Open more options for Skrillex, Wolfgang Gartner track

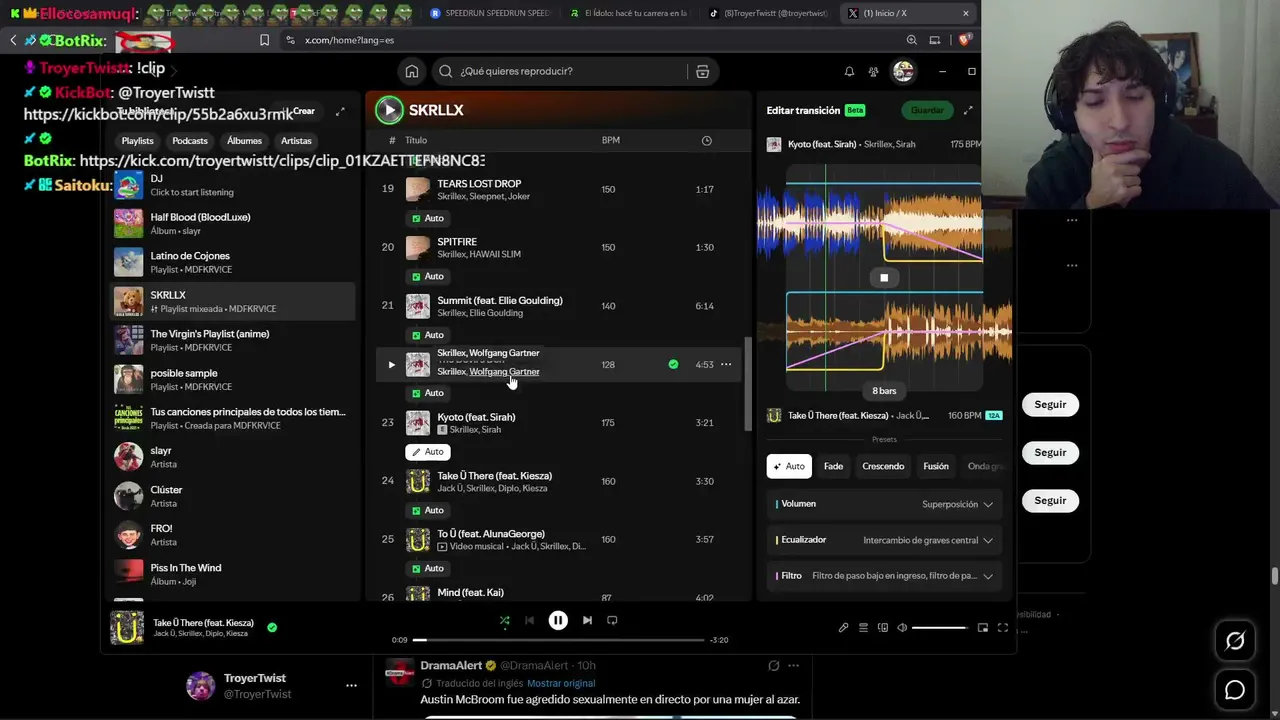(x=726, y=364)
